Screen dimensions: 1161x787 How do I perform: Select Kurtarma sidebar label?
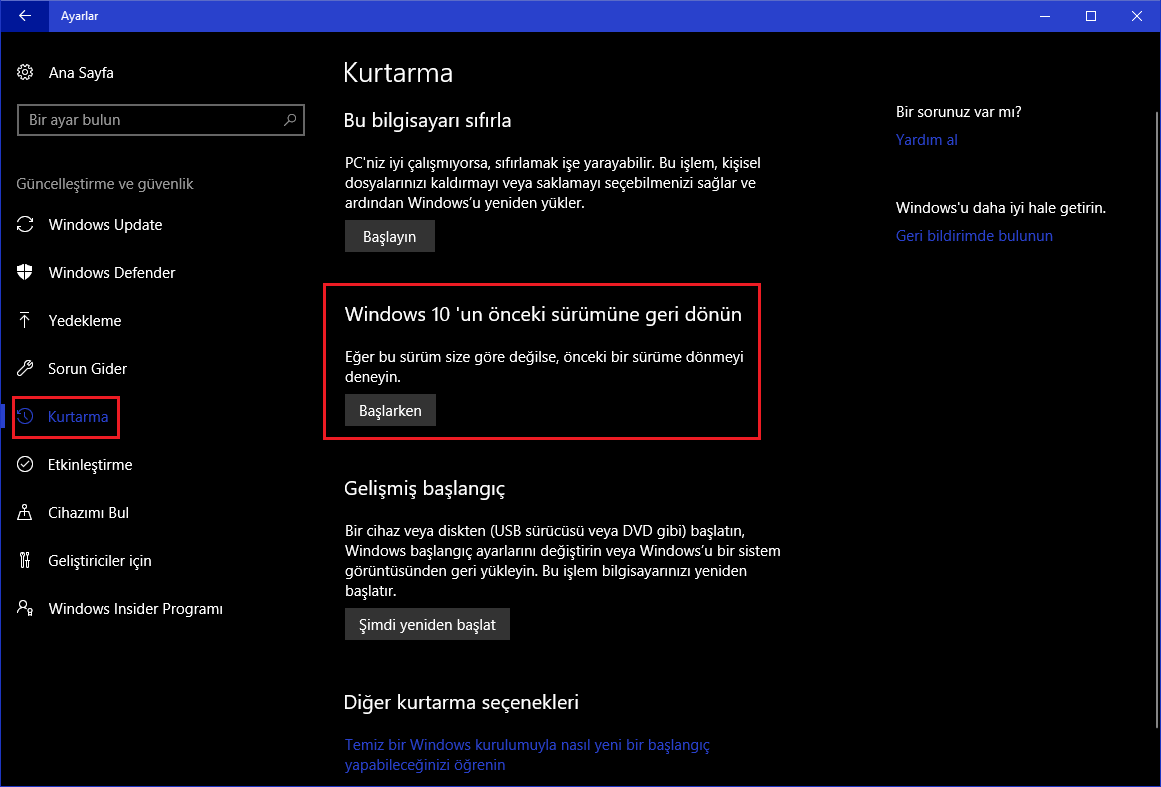(x=78, y=417)
